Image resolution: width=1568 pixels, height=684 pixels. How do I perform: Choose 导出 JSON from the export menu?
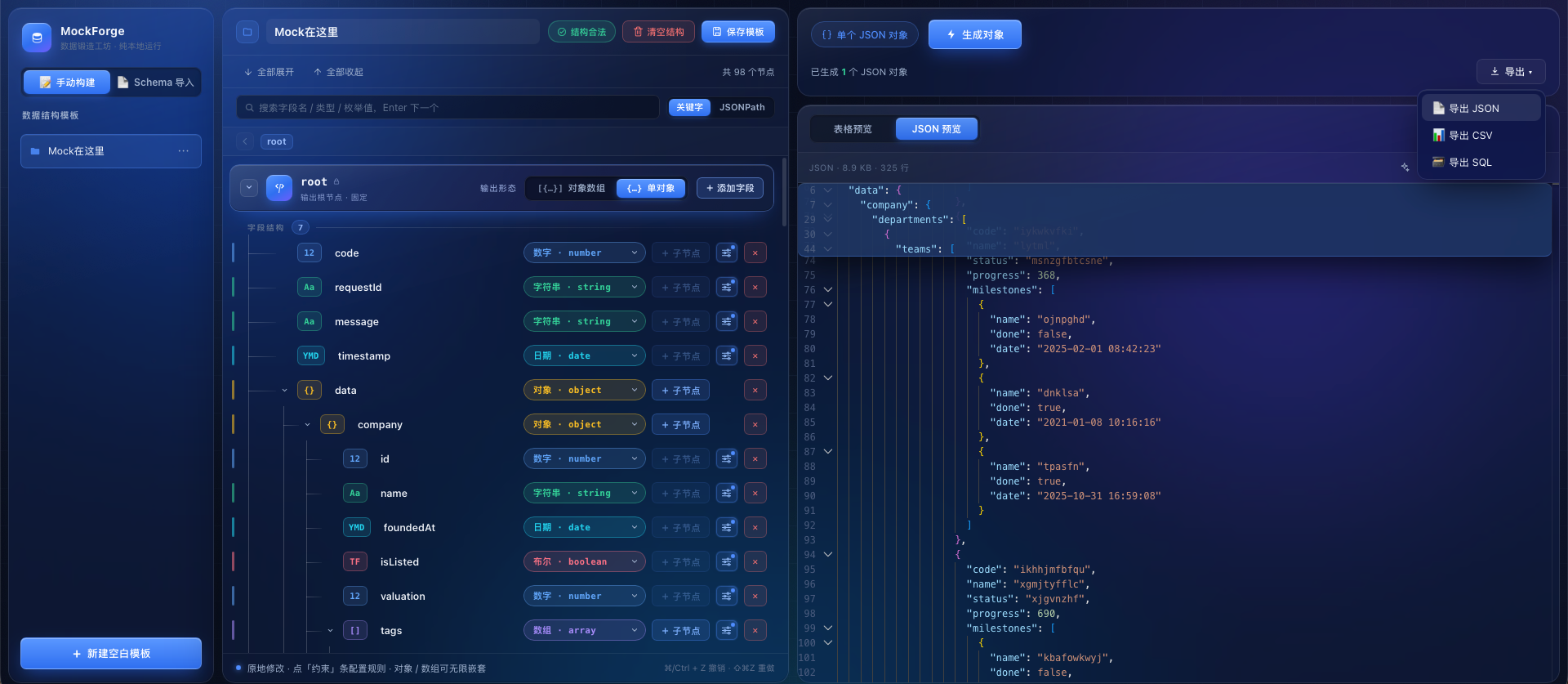pos(1481,109)
